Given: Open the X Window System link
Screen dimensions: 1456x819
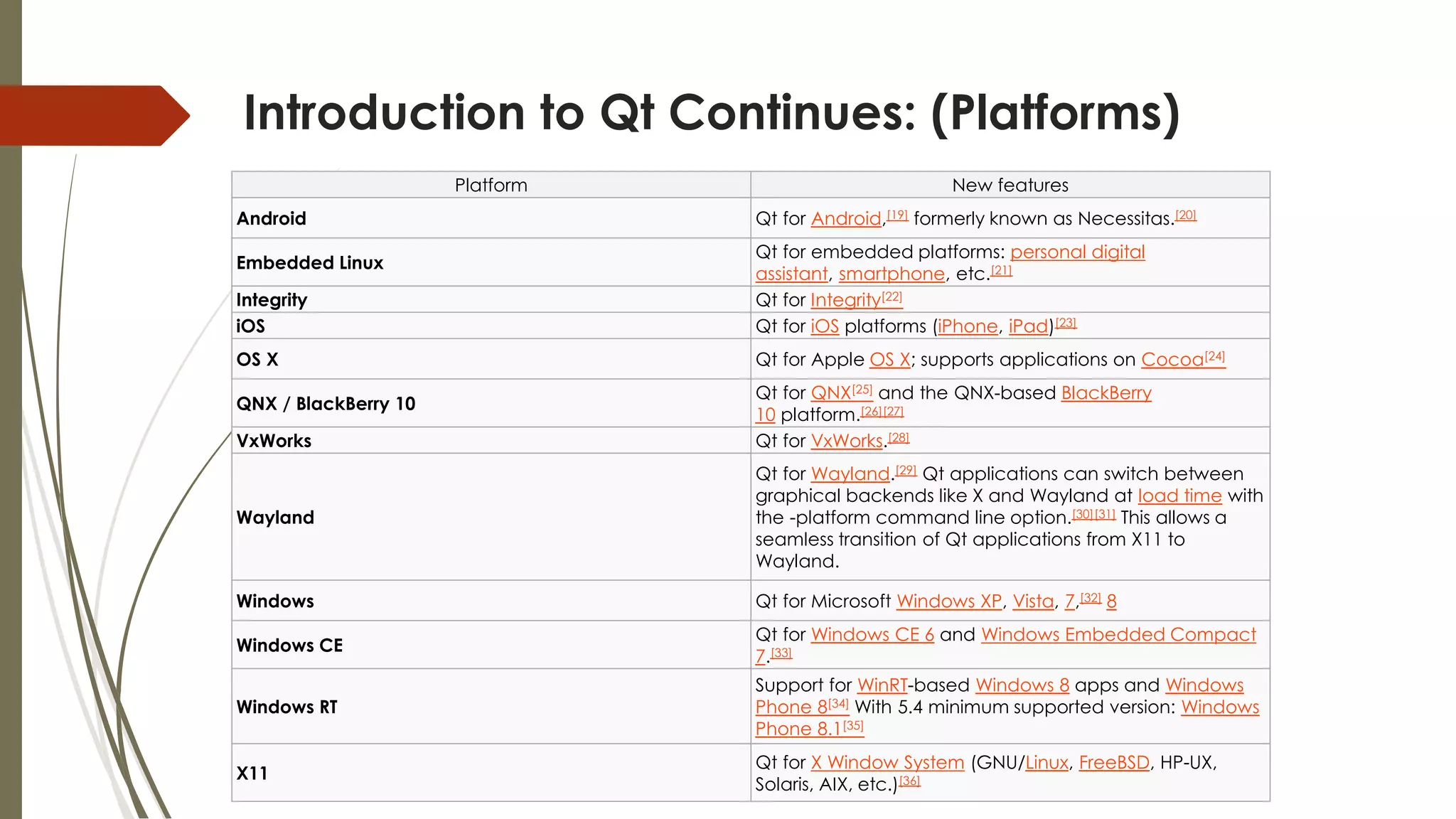Looking at the screenshot, I should [x=887, y=763].
